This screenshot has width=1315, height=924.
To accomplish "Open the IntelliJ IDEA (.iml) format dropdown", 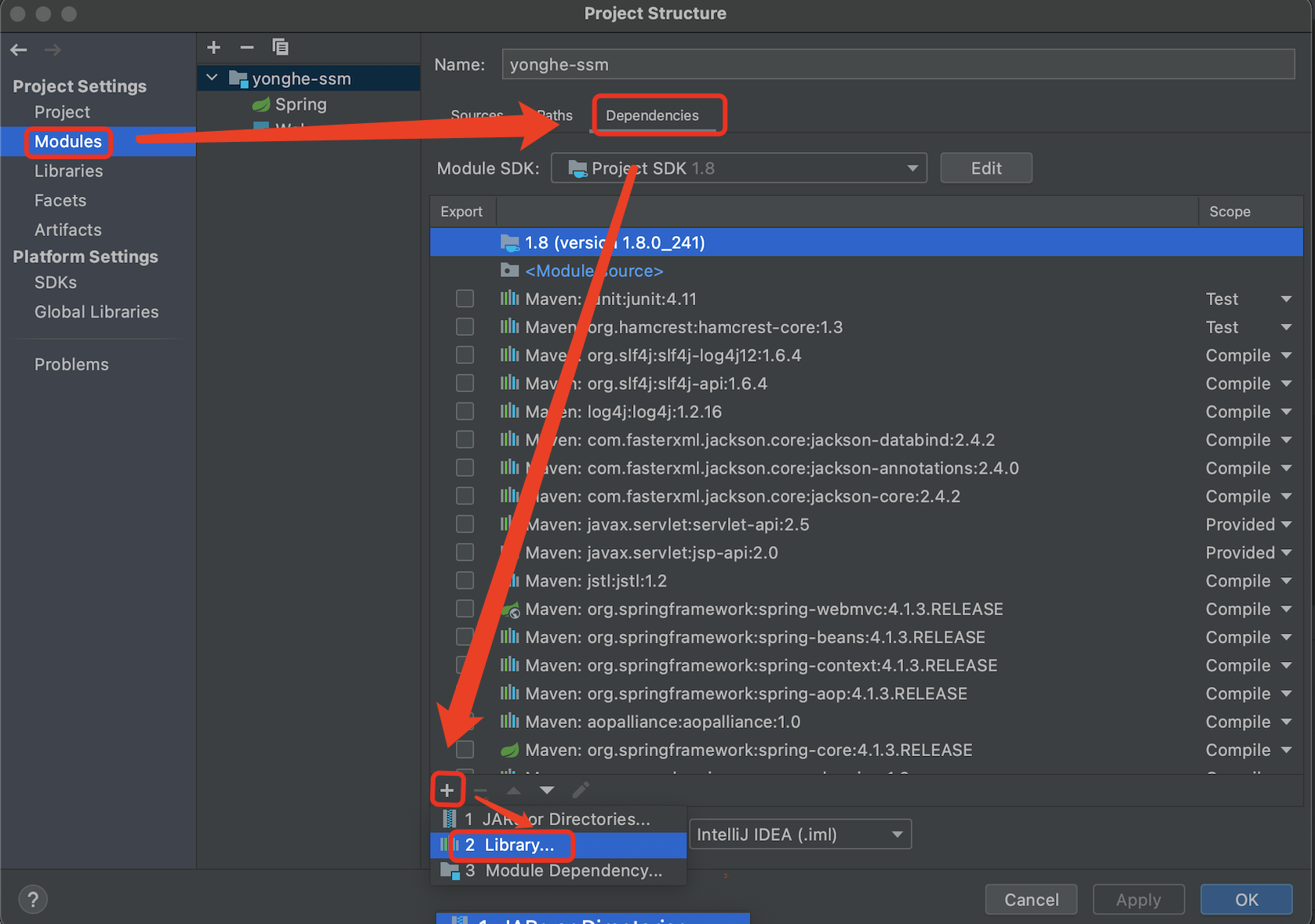I will 800,835.
